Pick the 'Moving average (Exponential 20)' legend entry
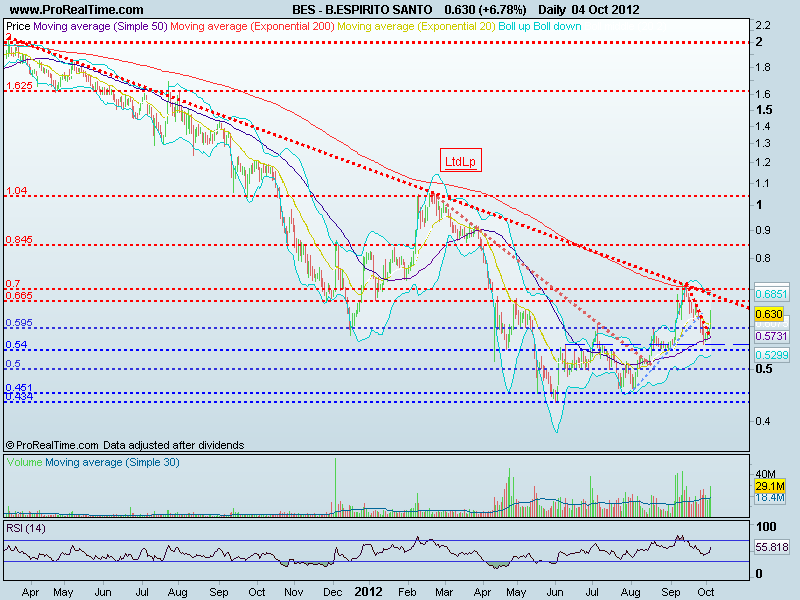The height and width of the screenshot is (600, 800). point(416,26)
